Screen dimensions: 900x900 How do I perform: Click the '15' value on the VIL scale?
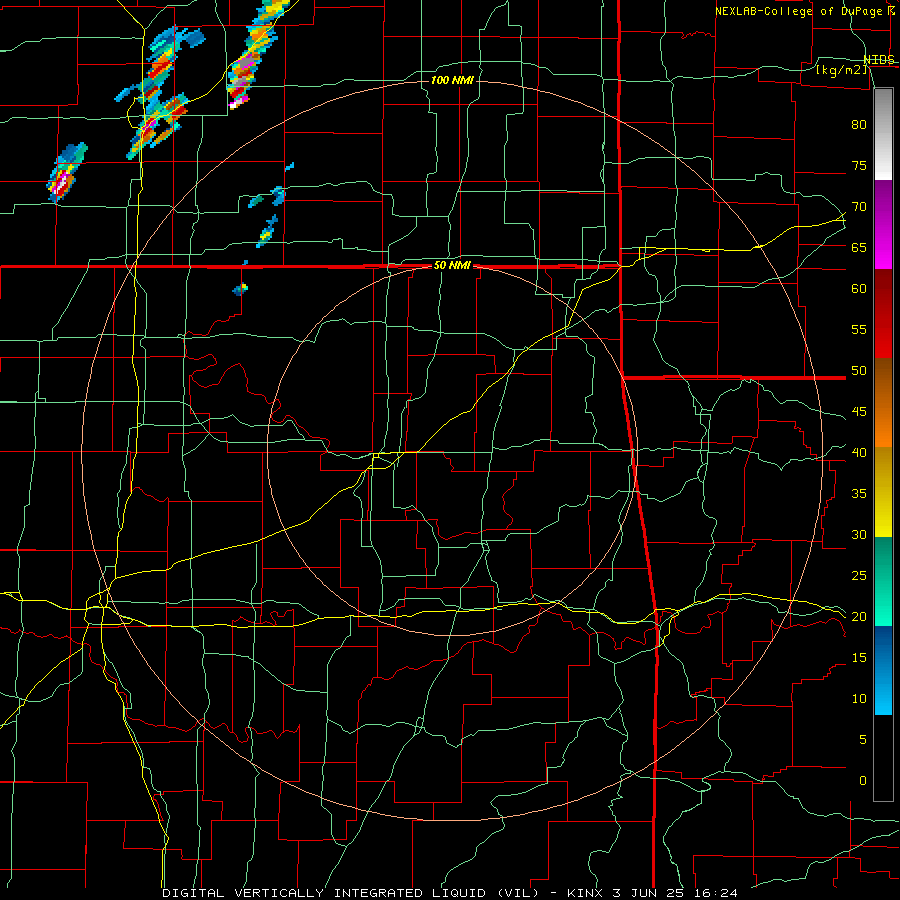pyautogui.click(x=859, y=658)
